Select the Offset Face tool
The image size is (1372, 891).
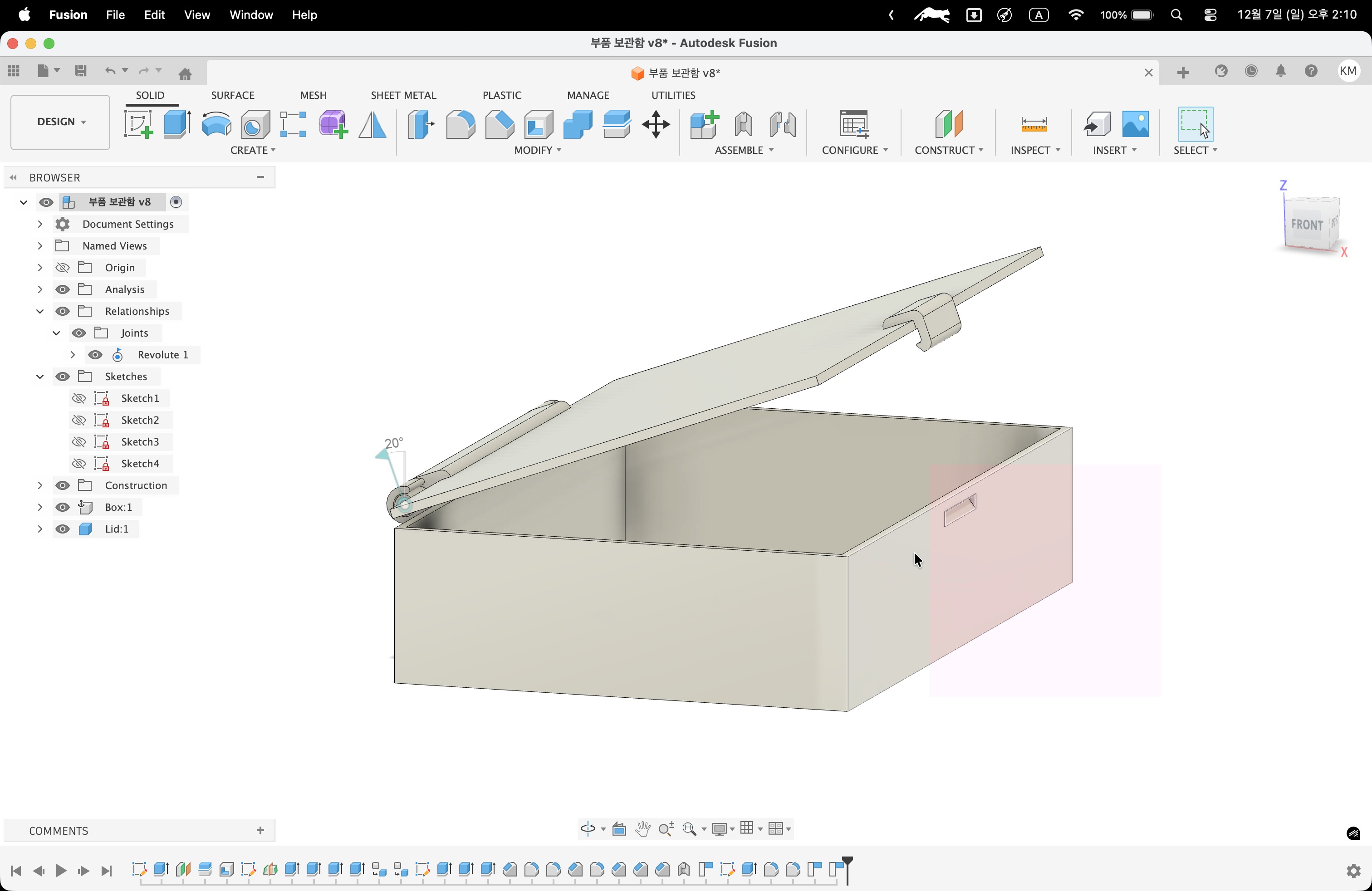tap(617, 124)
